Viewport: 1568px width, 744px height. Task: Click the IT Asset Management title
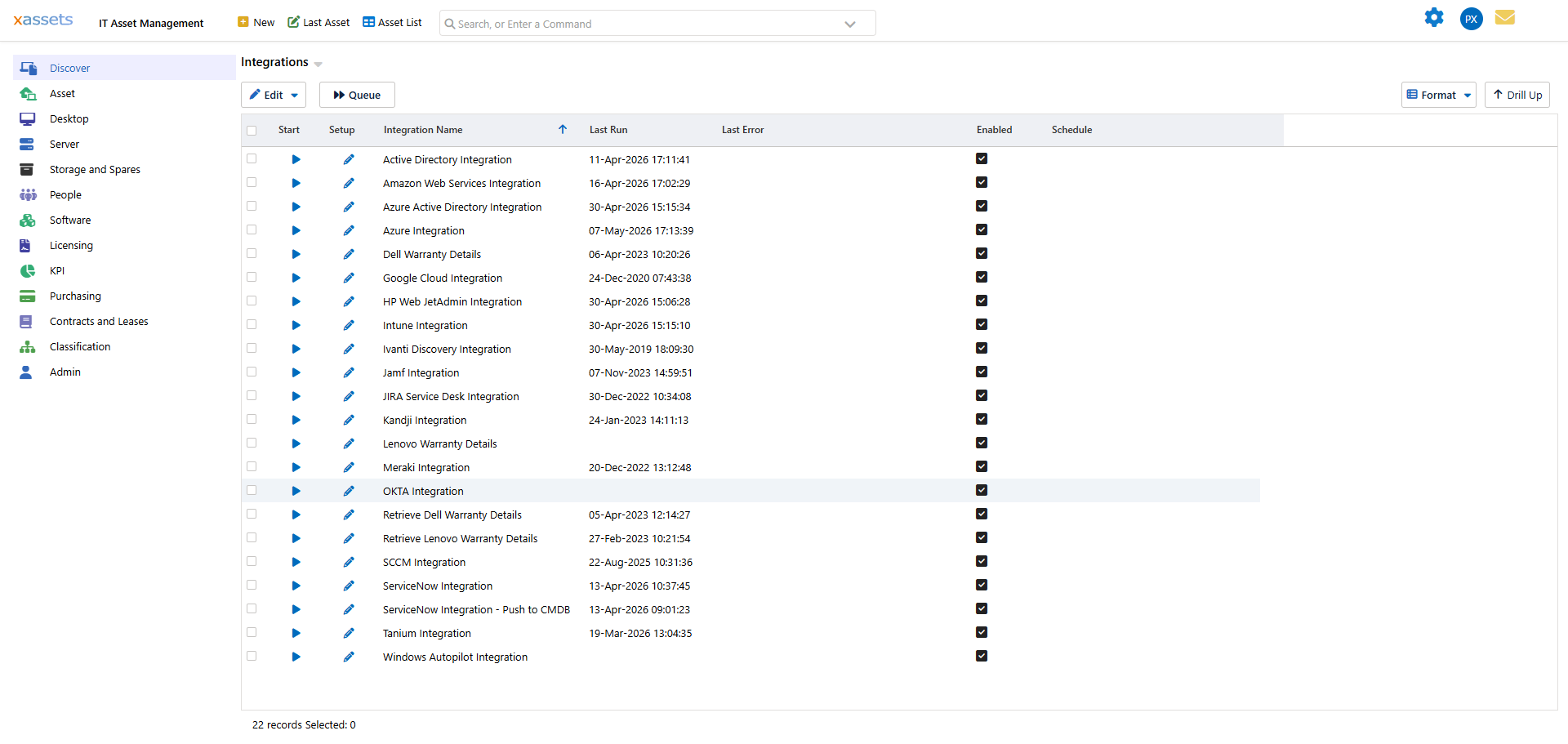[x=151, y=23]
